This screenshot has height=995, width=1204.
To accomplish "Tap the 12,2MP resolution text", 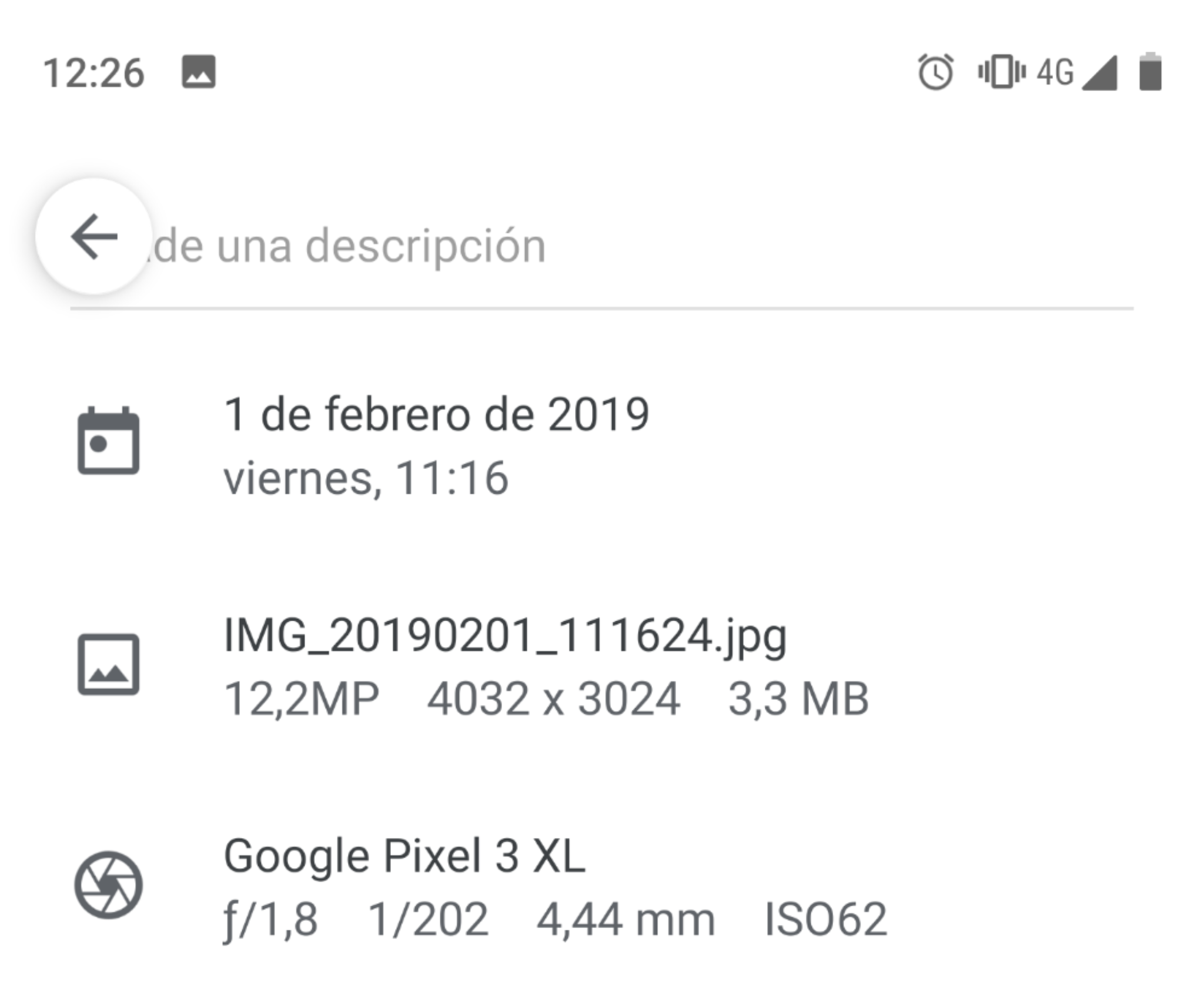I will pyautogui.click(x=302, y=699).
